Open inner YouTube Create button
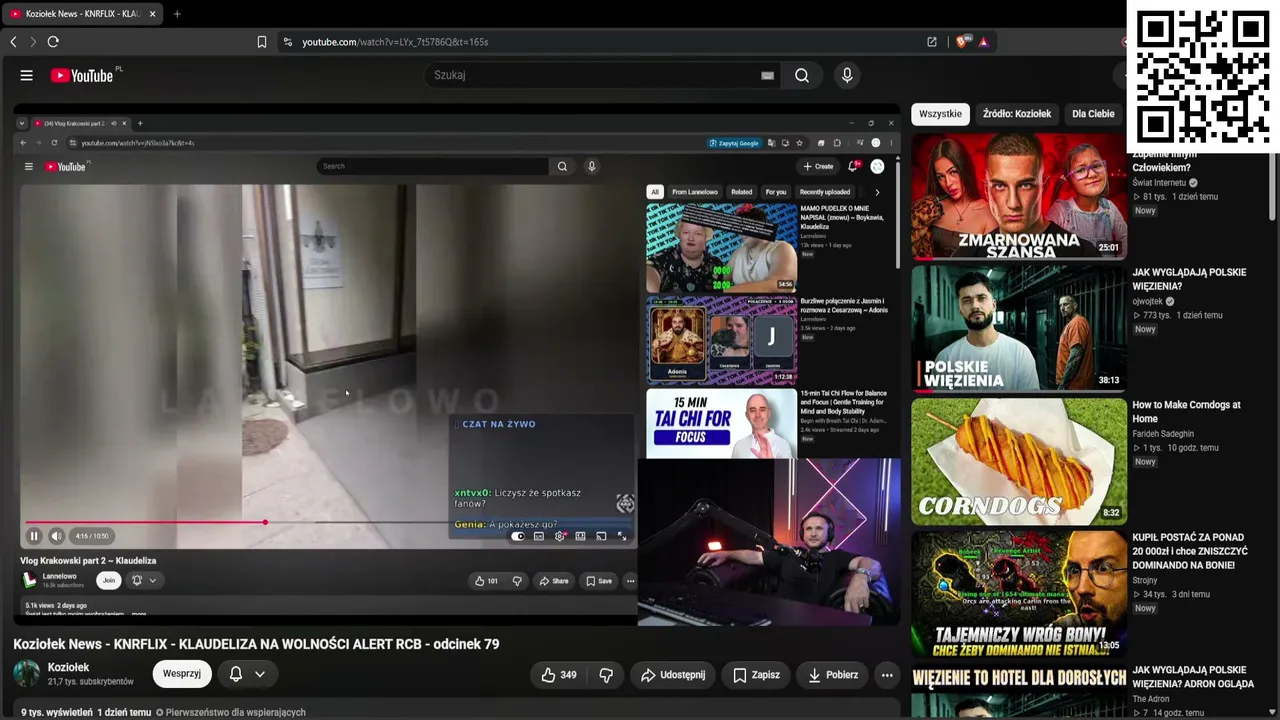Viewport: 1280px width, 720px height. click(818, 167)
